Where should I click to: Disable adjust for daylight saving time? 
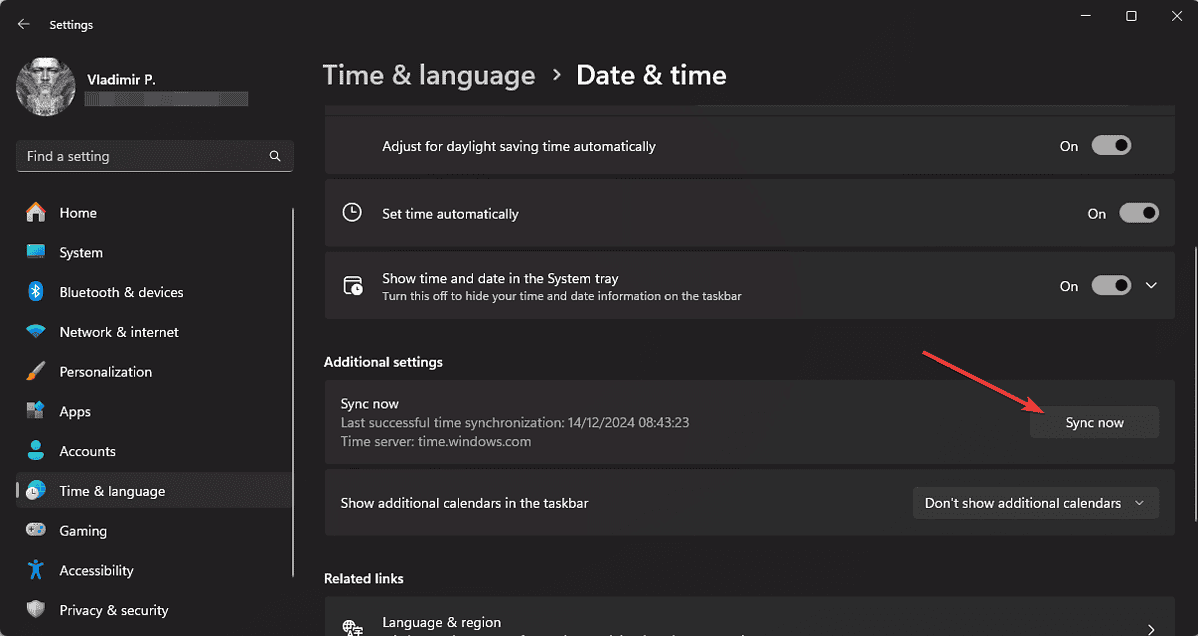1111,145
